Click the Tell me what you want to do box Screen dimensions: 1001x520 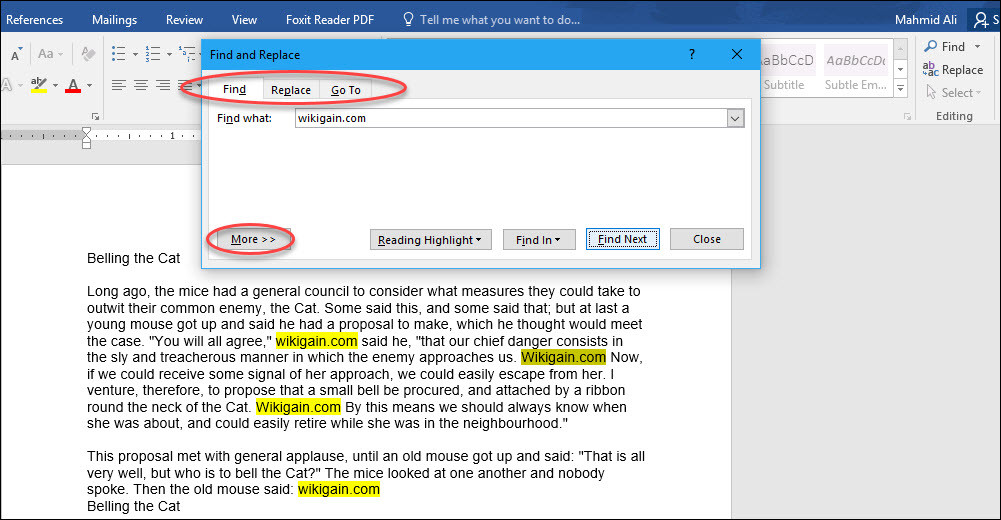[x=492, y=20]
